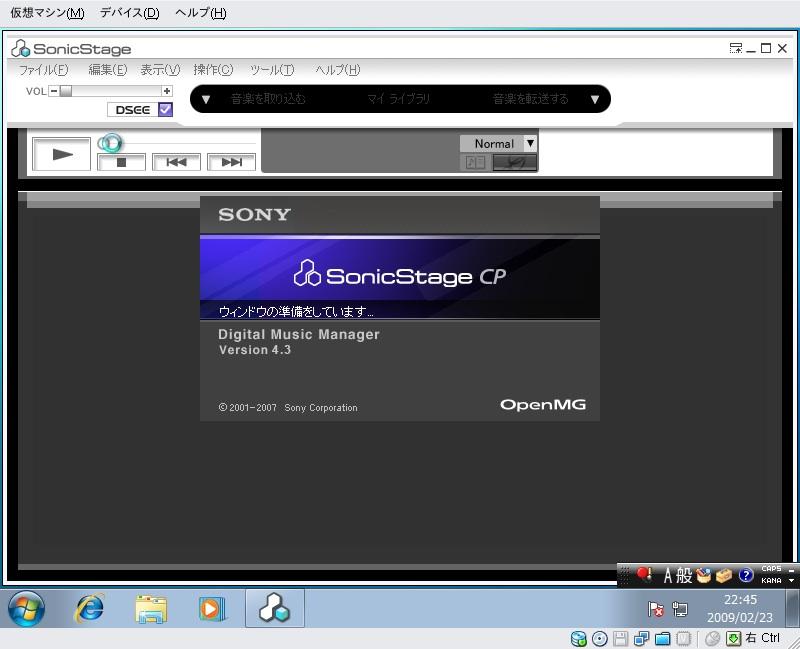Switch to マイ ライブラリ tab
800x649 pixels.
(398, 99)
